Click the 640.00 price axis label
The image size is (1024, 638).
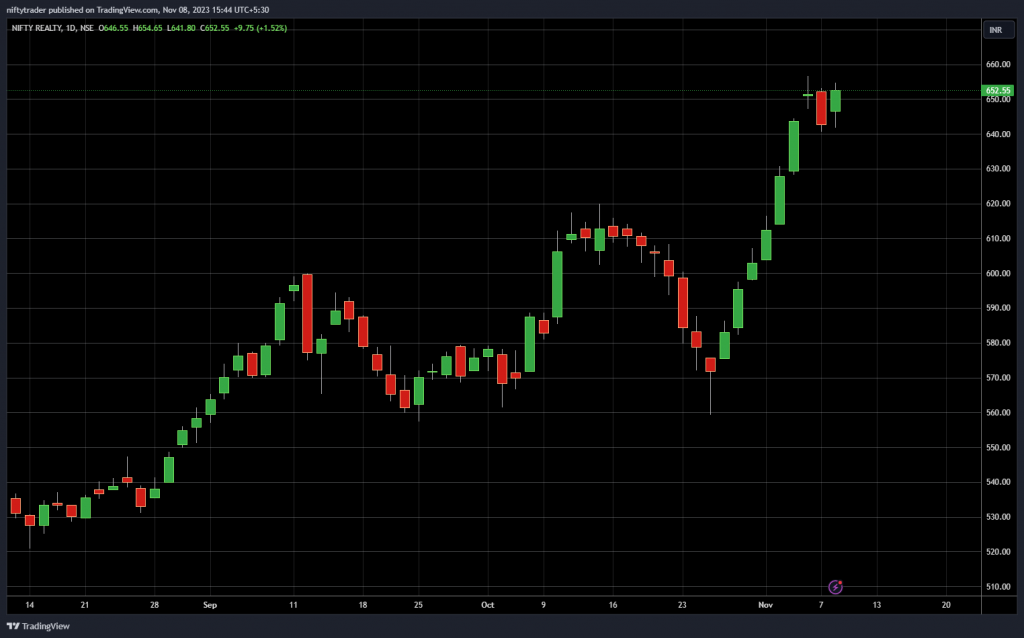(998, 135)
